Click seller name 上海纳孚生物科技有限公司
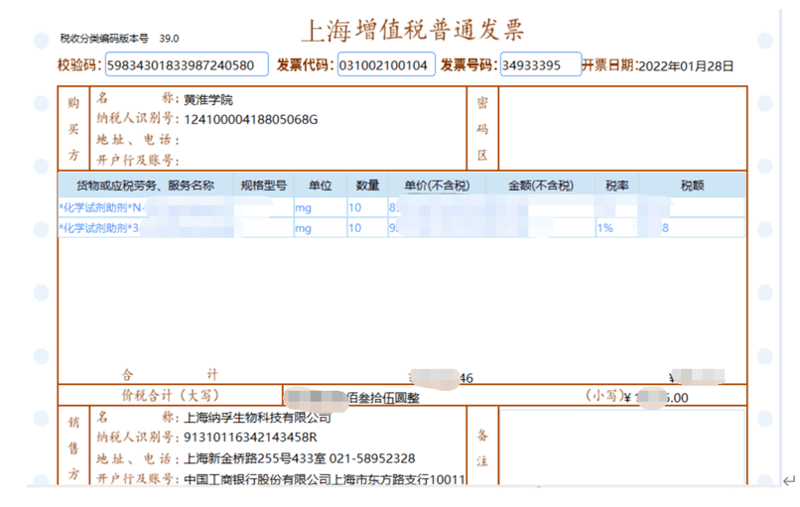This screenshot has height=507, width=800. pyautogui.click(x=258, y=418)
